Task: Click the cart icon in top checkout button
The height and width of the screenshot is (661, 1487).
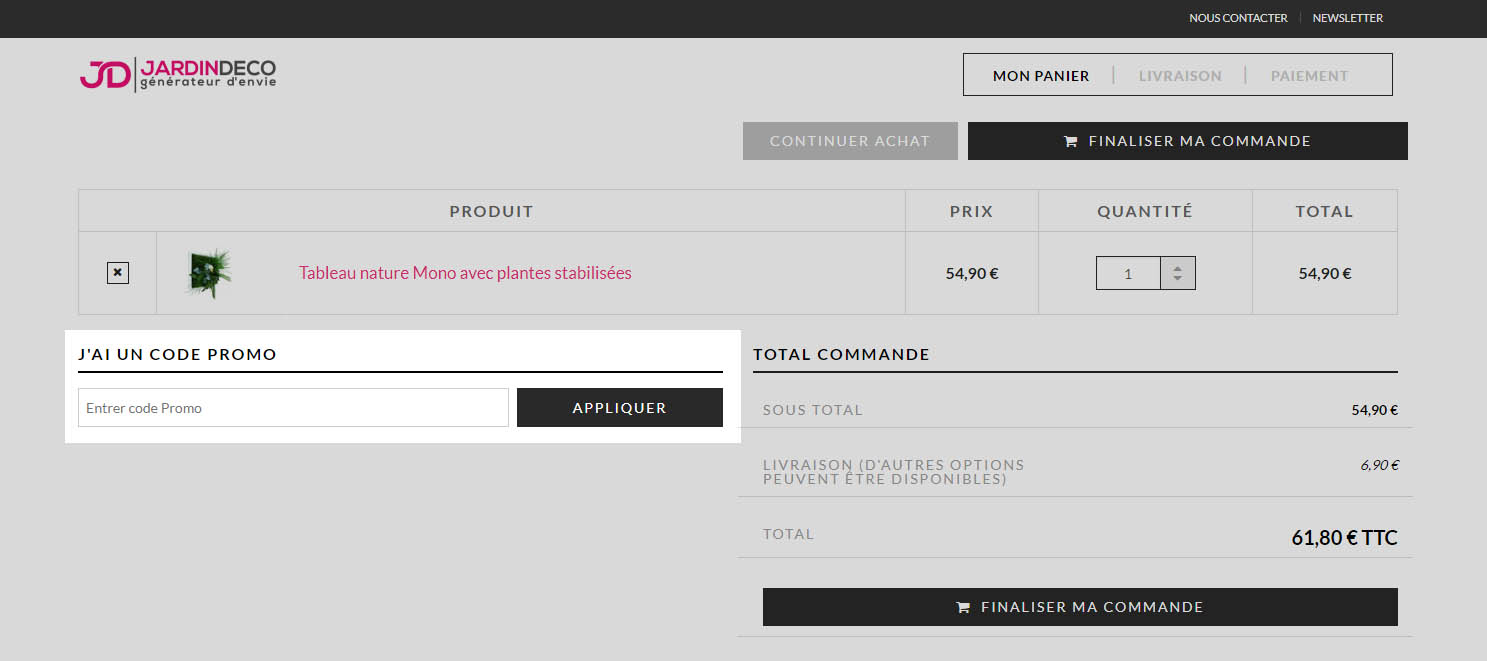Action: click(x=1070, y=141)
